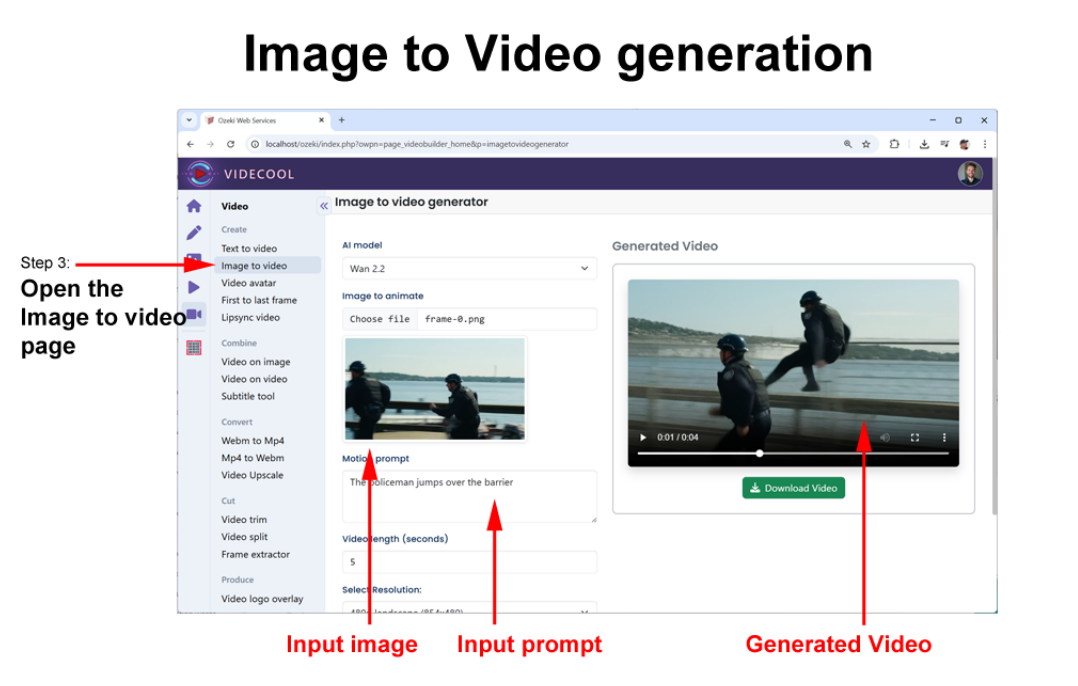Viewport: 1078px width, 686px height.
Task: Open the Video Upscale menu item
Action: click(252, 475)
